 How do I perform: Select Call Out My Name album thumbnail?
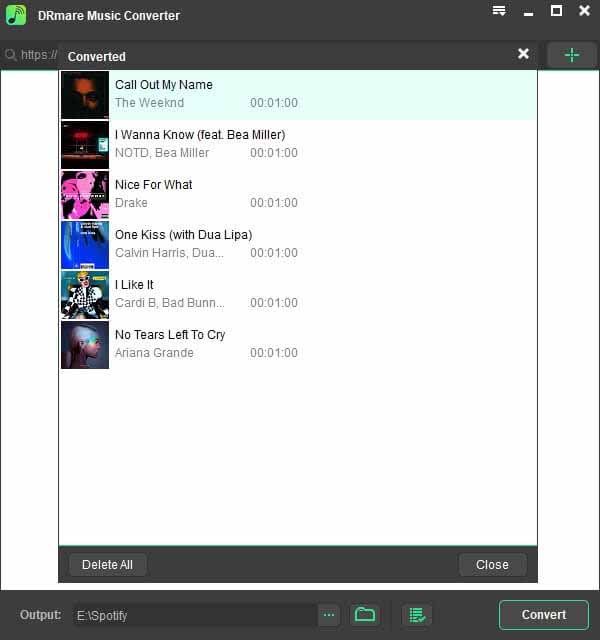[85, 95]
